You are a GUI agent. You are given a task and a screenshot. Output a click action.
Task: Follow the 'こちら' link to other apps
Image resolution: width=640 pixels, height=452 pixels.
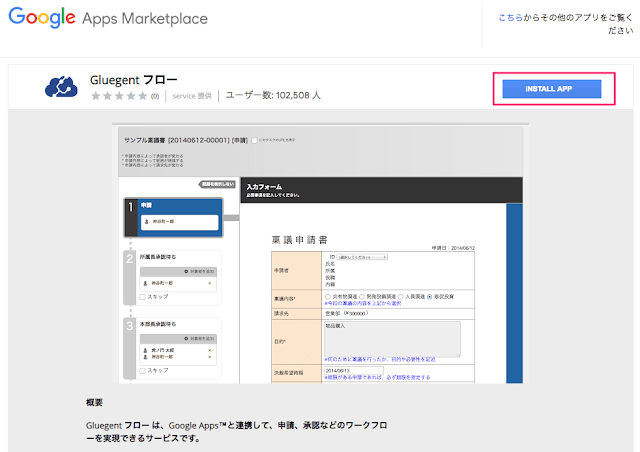[511, 18]
